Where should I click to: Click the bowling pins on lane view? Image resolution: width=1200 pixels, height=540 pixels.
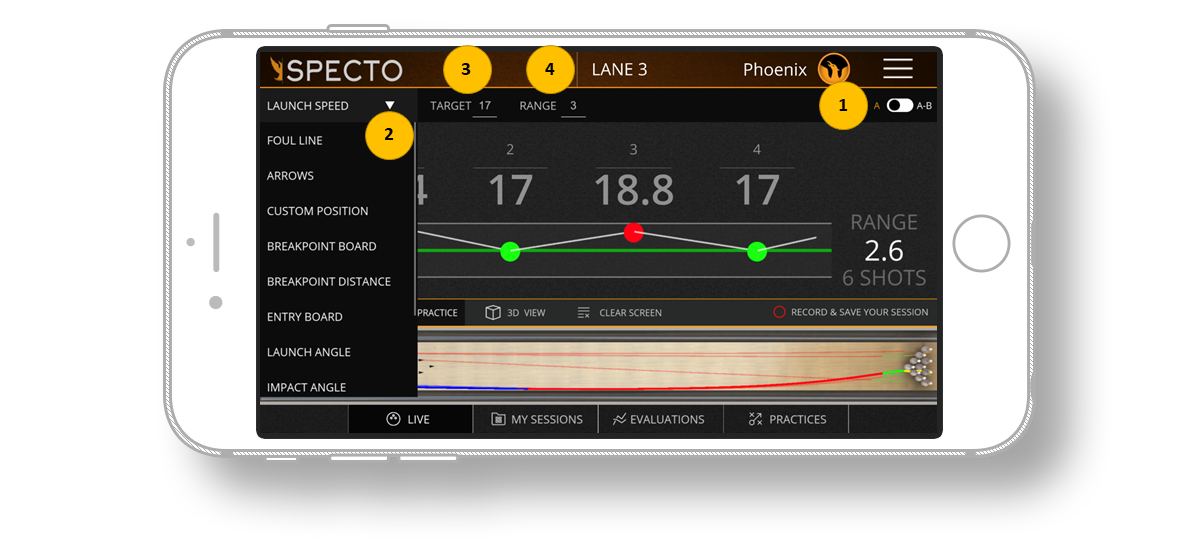coord(920,367)
